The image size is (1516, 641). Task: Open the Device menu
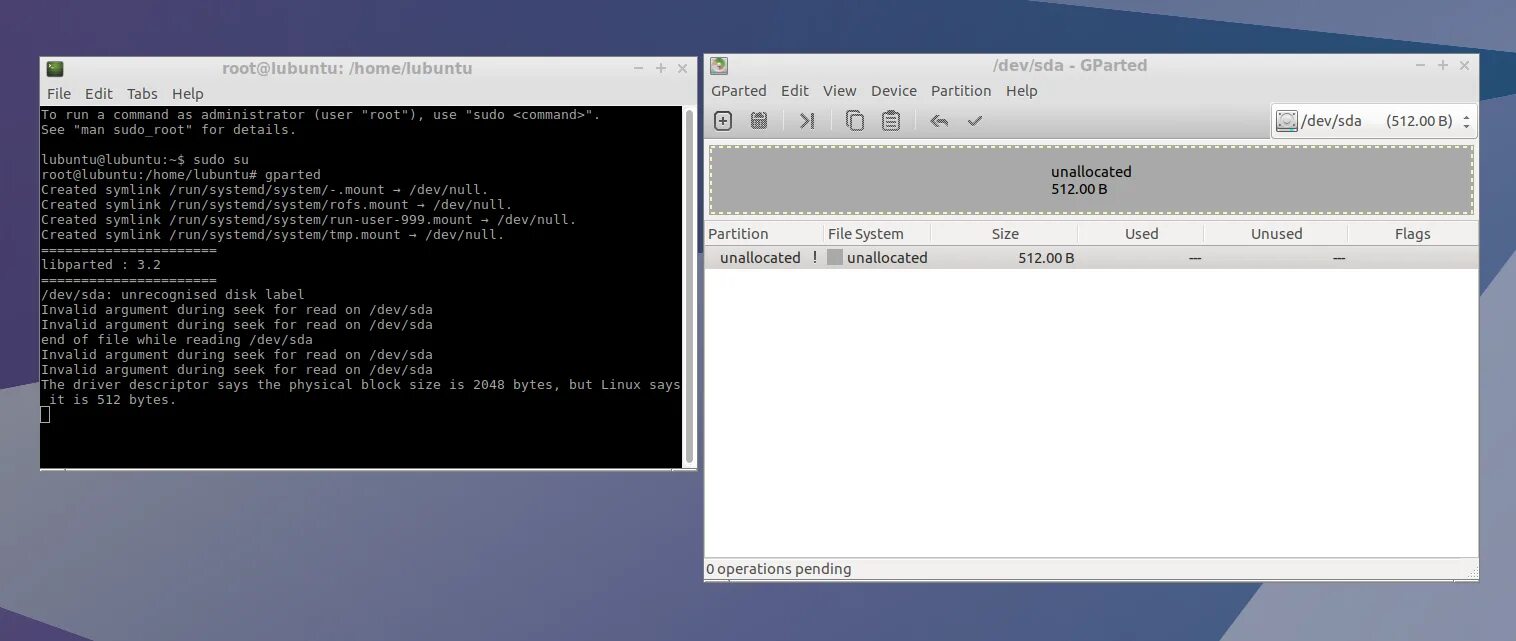click(x=893, y=90)
